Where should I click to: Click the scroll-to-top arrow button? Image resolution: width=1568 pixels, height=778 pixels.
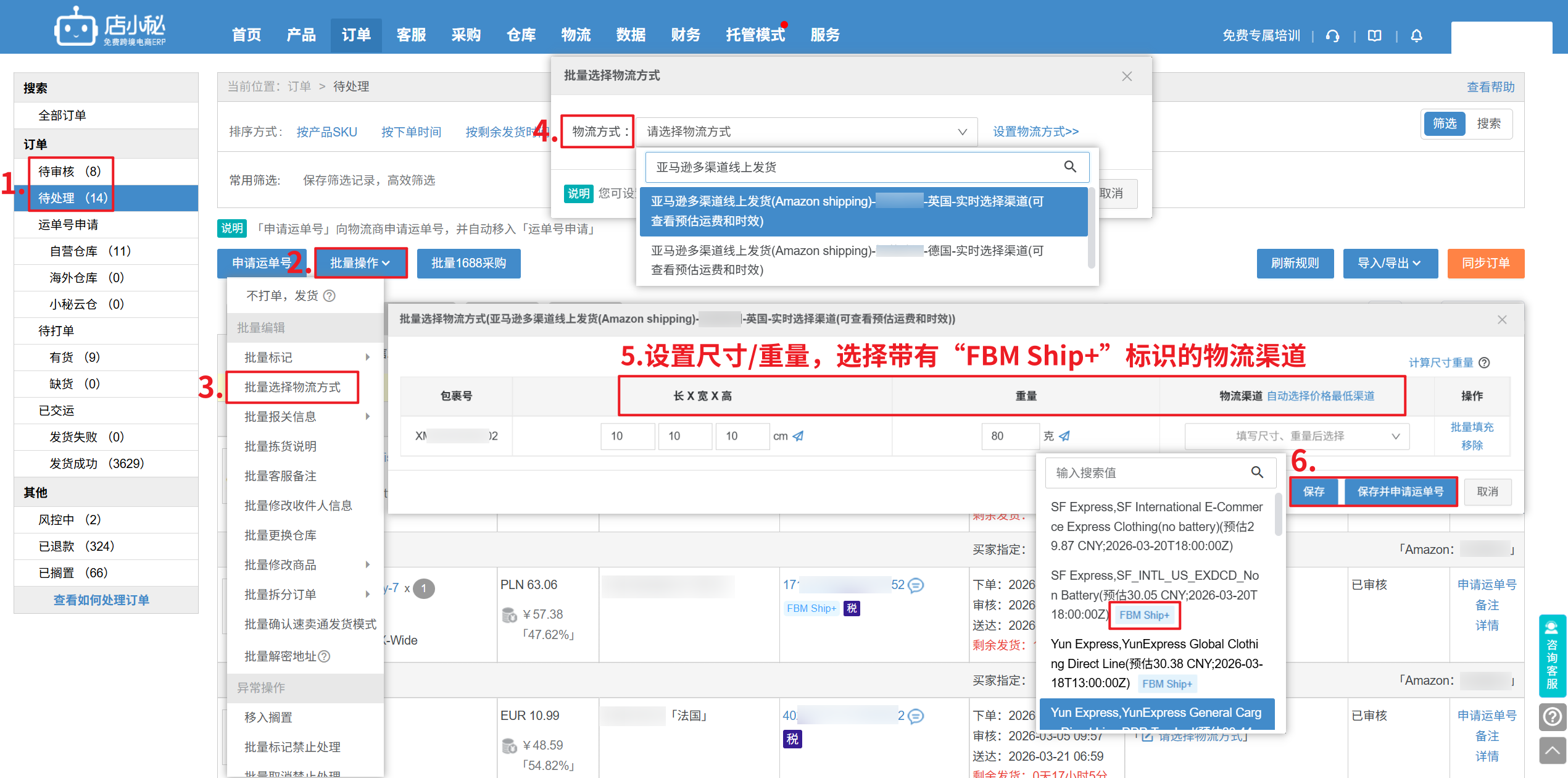pyautogui.click(x=1552, y=751)
